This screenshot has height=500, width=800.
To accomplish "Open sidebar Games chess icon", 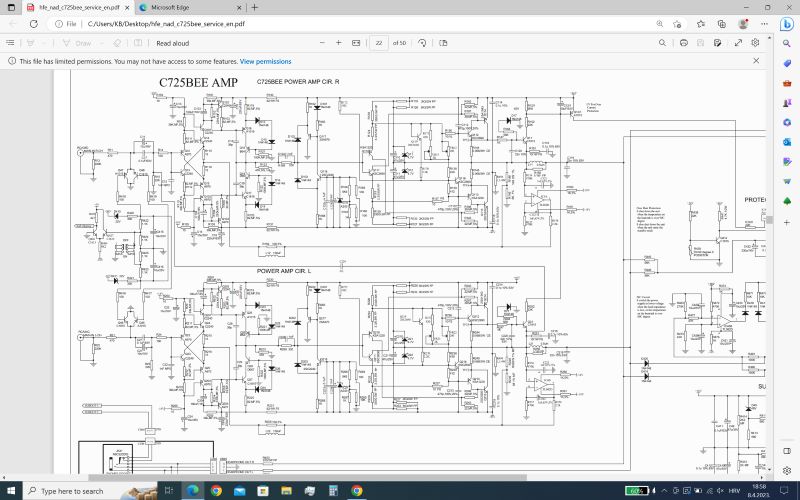I will coord(787,103).
